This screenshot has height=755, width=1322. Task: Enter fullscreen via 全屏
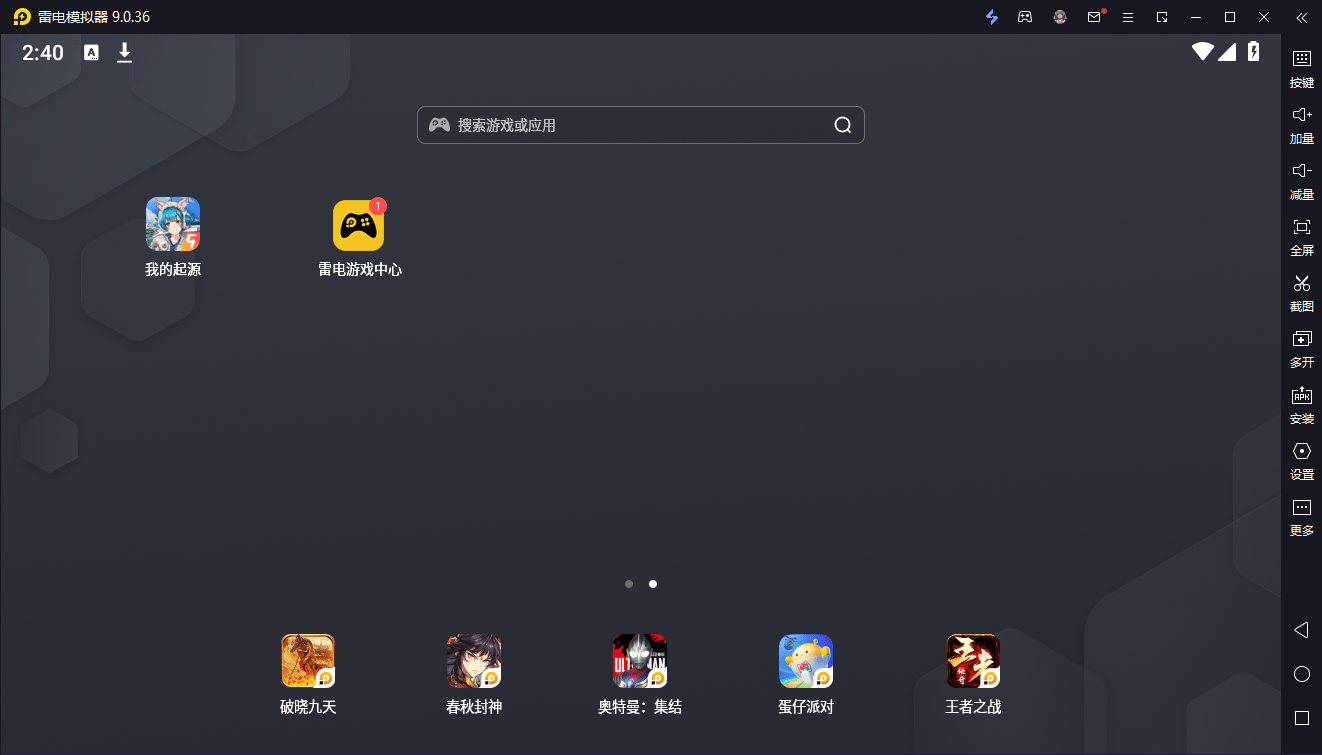tap(1302, 237)
